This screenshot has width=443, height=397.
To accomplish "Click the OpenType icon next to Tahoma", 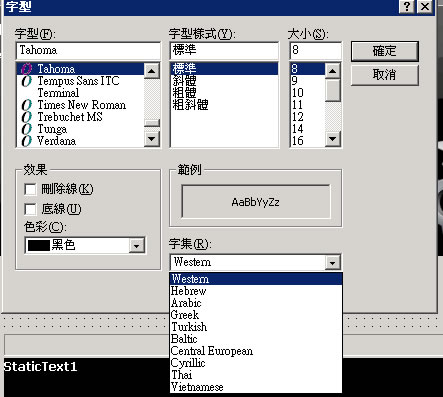I will [26, 69].
